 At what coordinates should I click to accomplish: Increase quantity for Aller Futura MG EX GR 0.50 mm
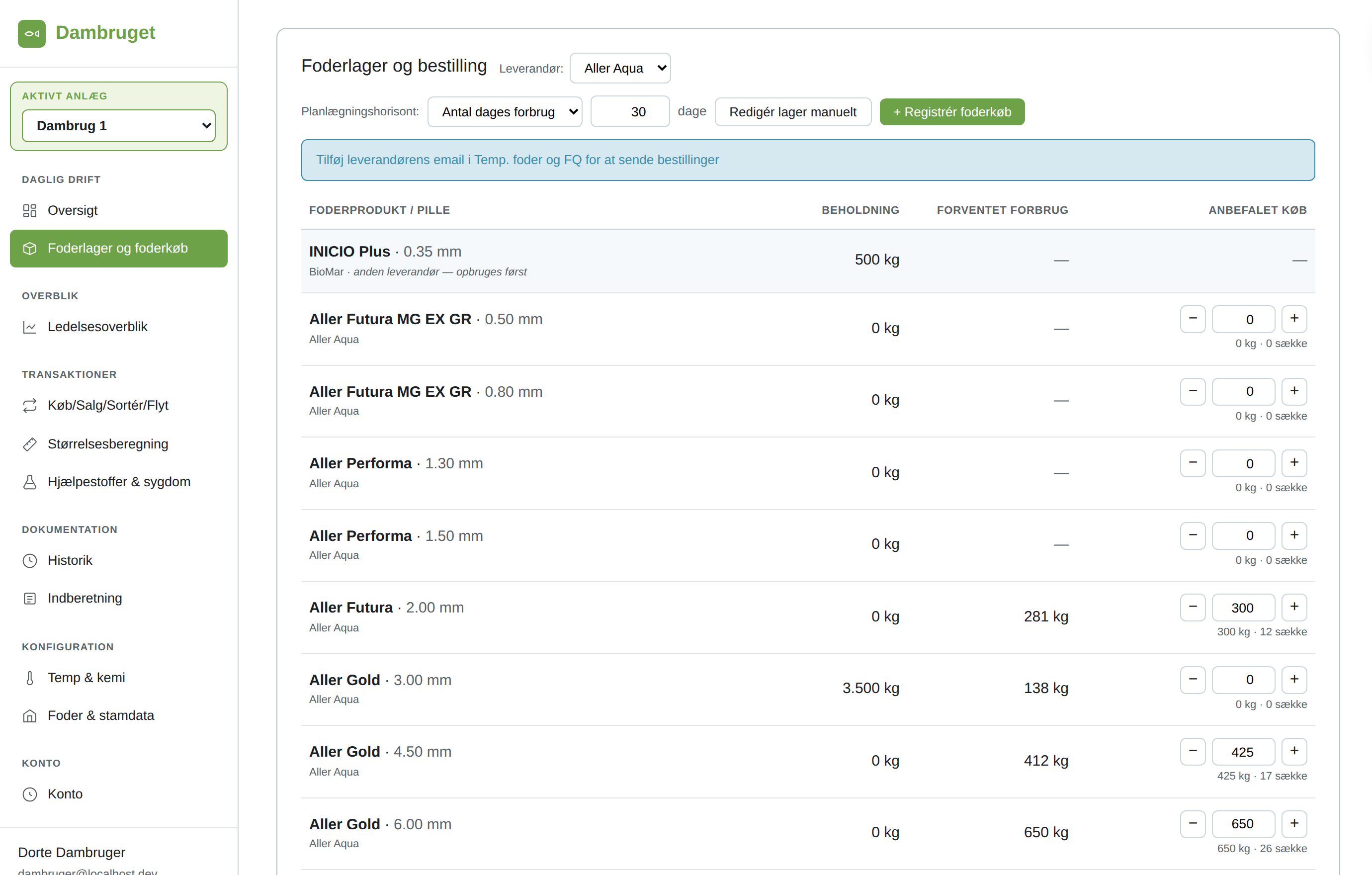coord(1294,319)
